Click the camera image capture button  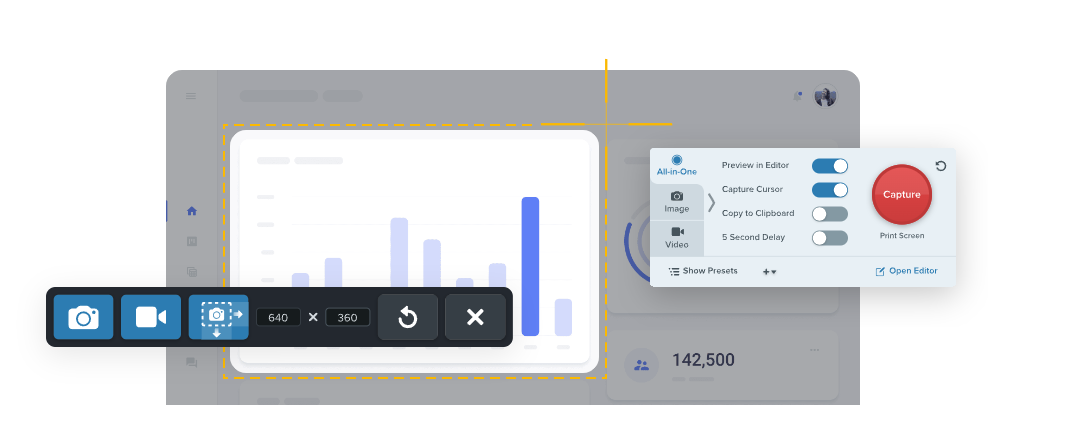83,317
